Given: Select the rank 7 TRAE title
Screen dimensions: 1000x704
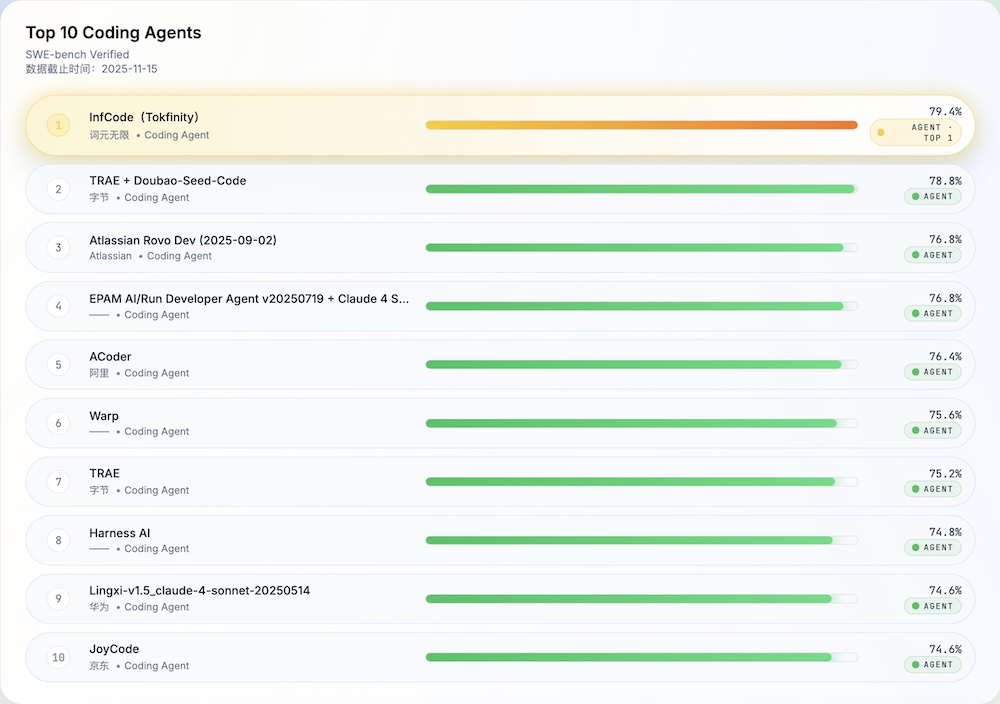Looking at the screenshot, I should [x=105, y=473].
